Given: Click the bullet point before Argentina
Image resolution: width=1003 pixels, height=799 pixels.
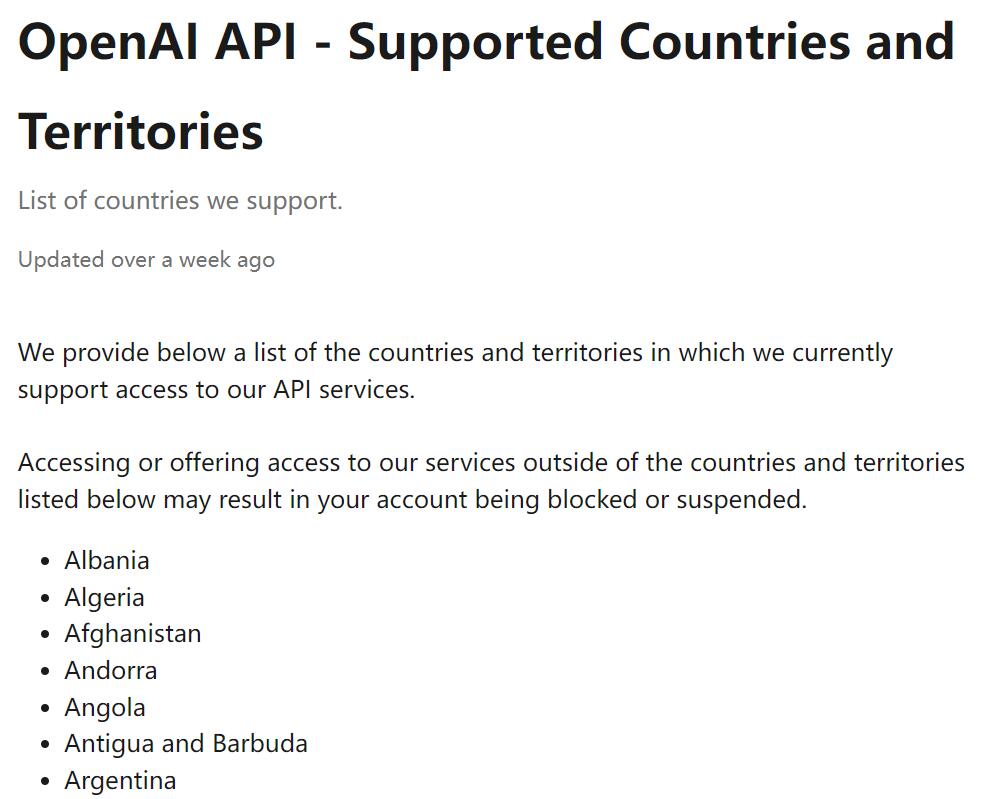Looking at the screenshot, I should [46, 782].
